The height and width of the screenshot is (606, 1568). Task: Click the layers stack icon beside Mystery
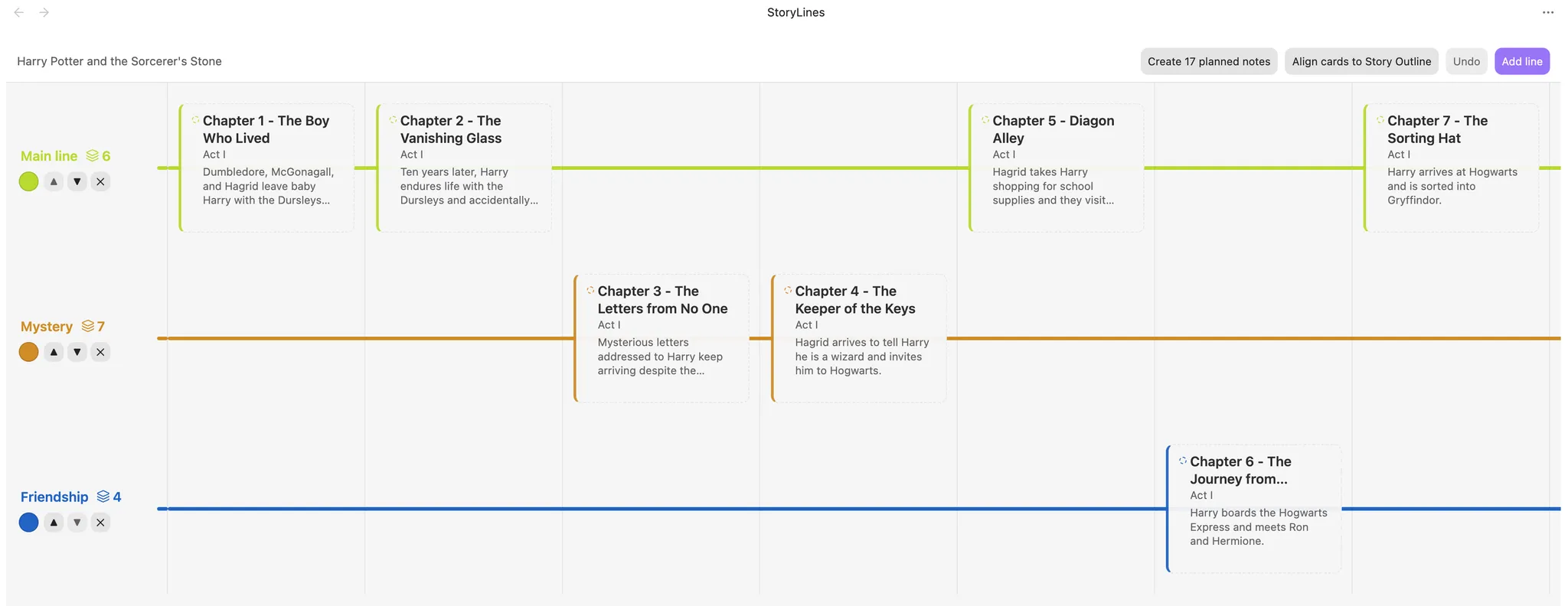pos(88,326)
